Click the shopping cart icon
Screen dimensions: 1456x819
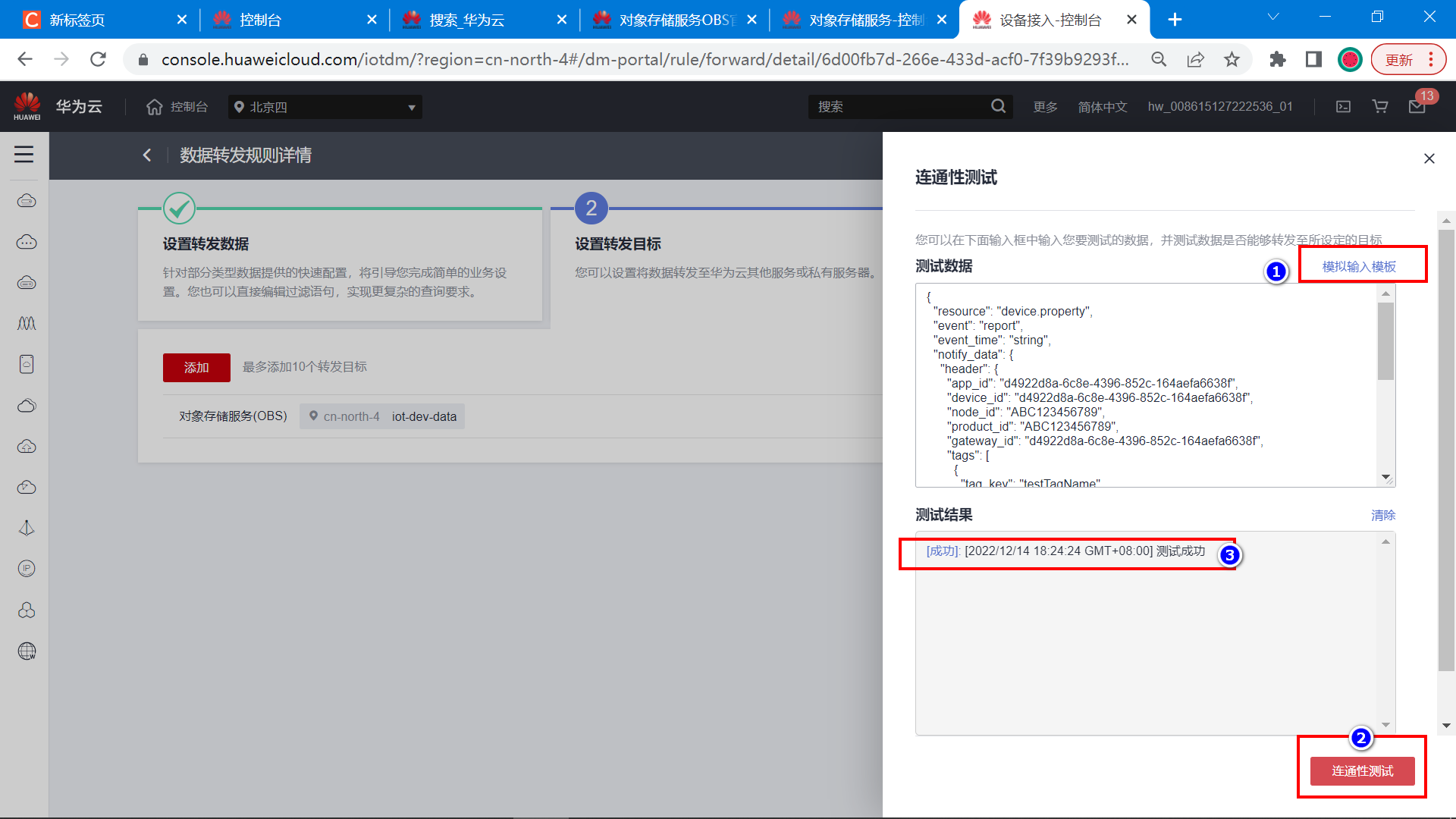pos(1380,107)
